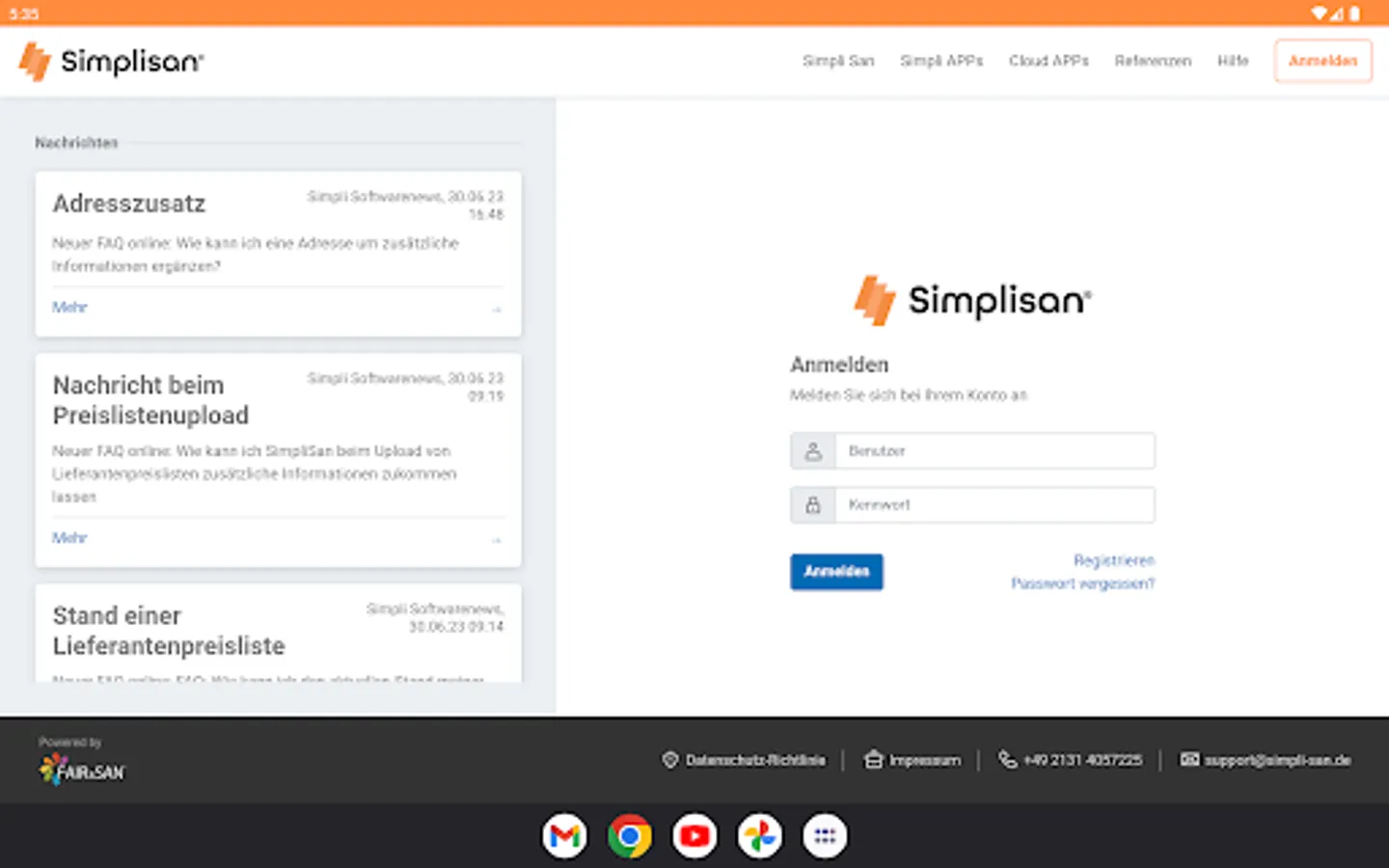The image size is (1389, 868).
Task: Open the Cloud APPs menu item
Action: tap(1049, 61)
